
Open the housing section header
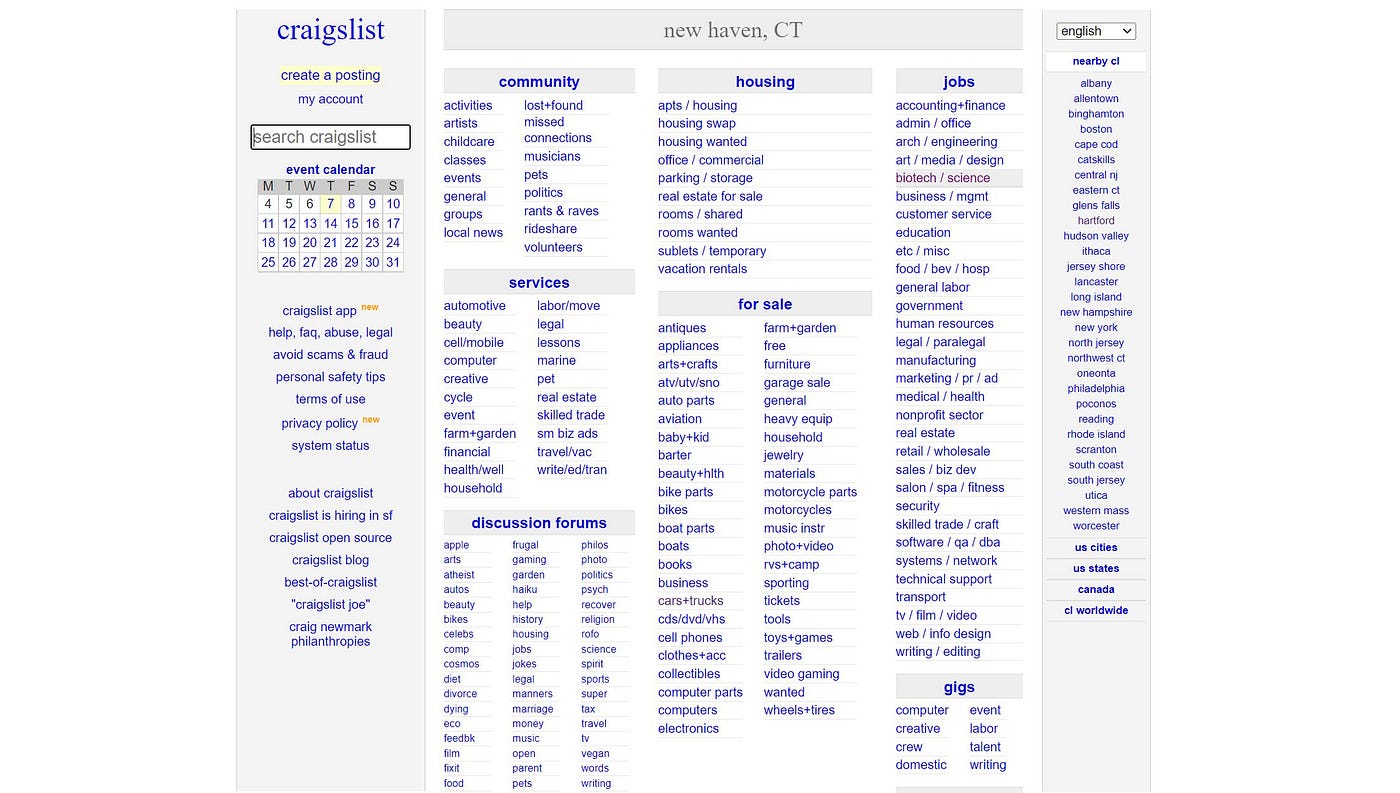pyautogui.click(x=765, y=82)
